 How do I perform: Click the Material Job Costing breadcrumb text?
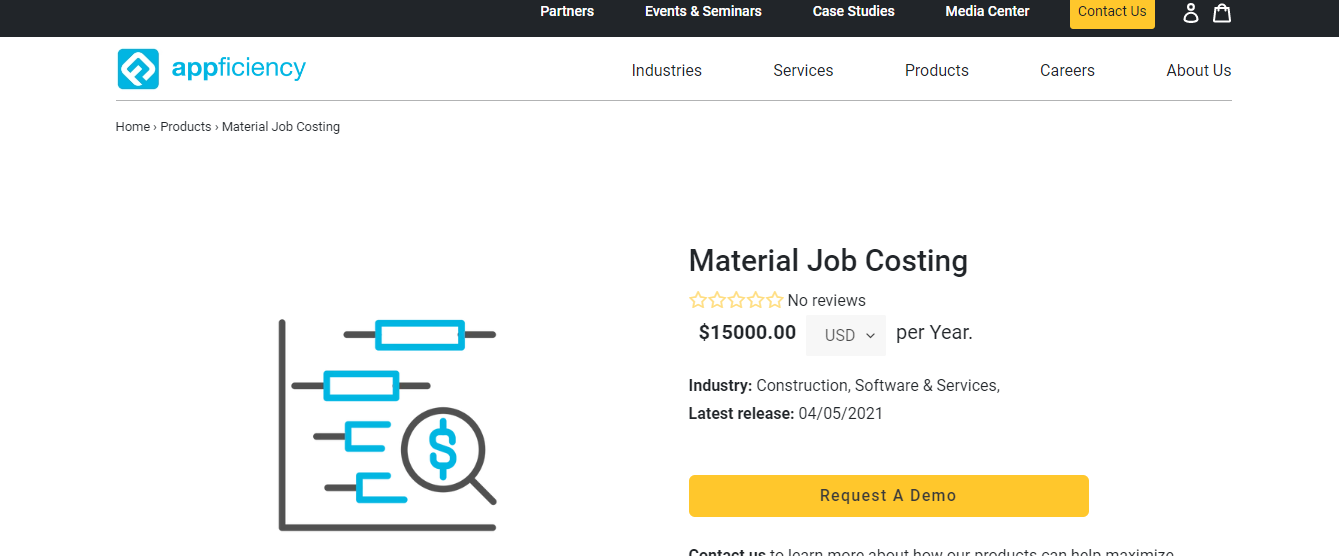[281, 127]
